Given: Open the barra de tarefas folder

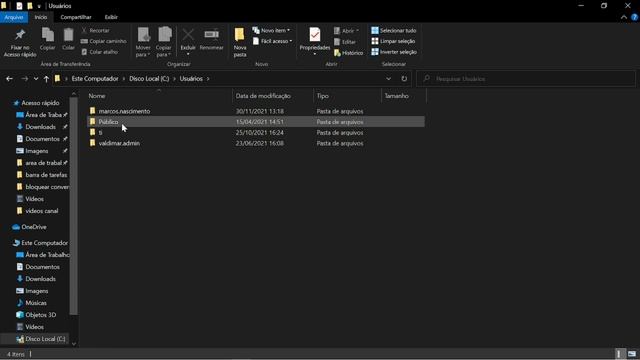Looking at the screenshot, I should [x=46, y=175].
